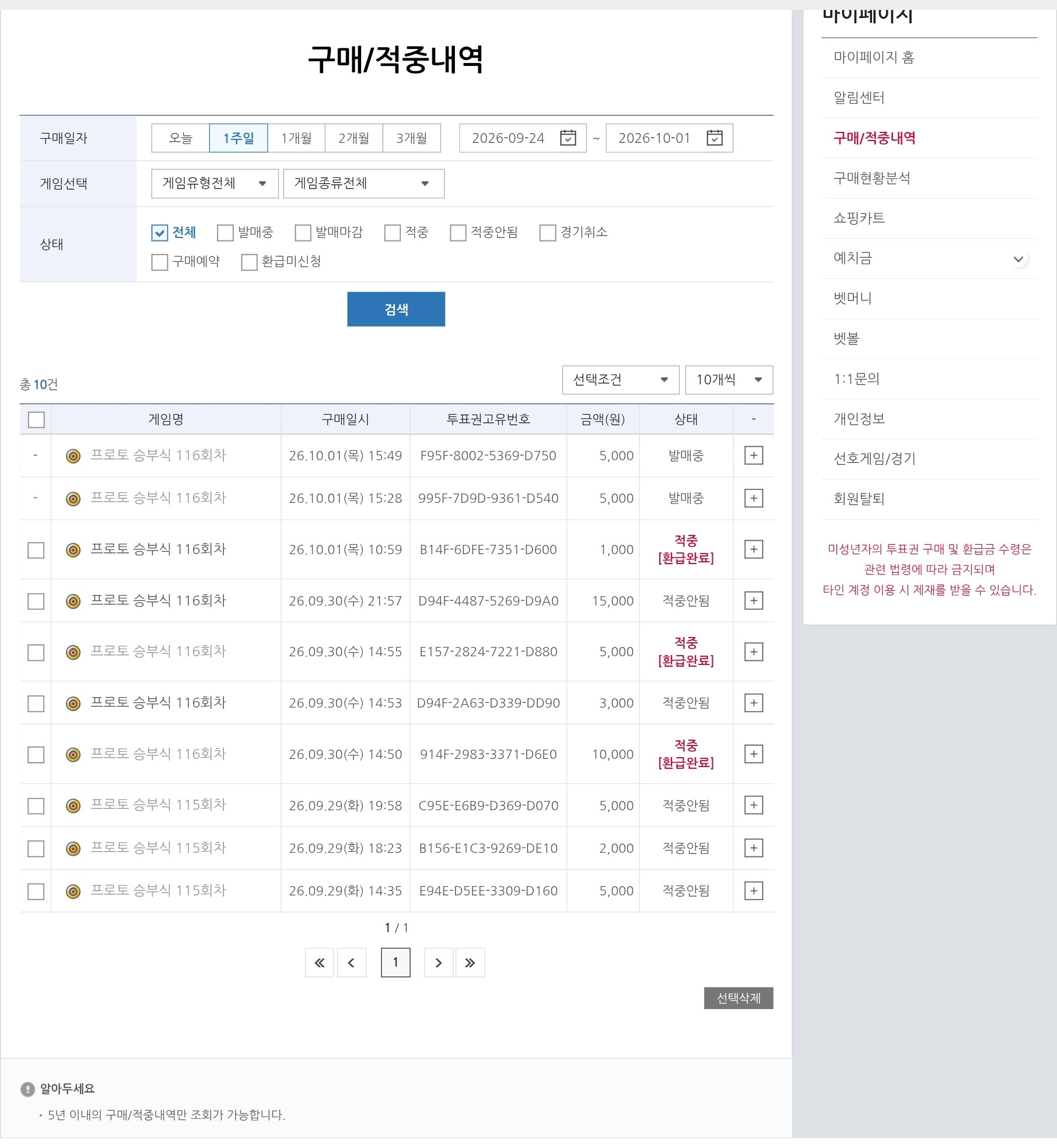This screenshot has height=1148, width=1057.
Task: Select the 1개월 period tab
Action: pyautogui.click(x=296, y=138)
